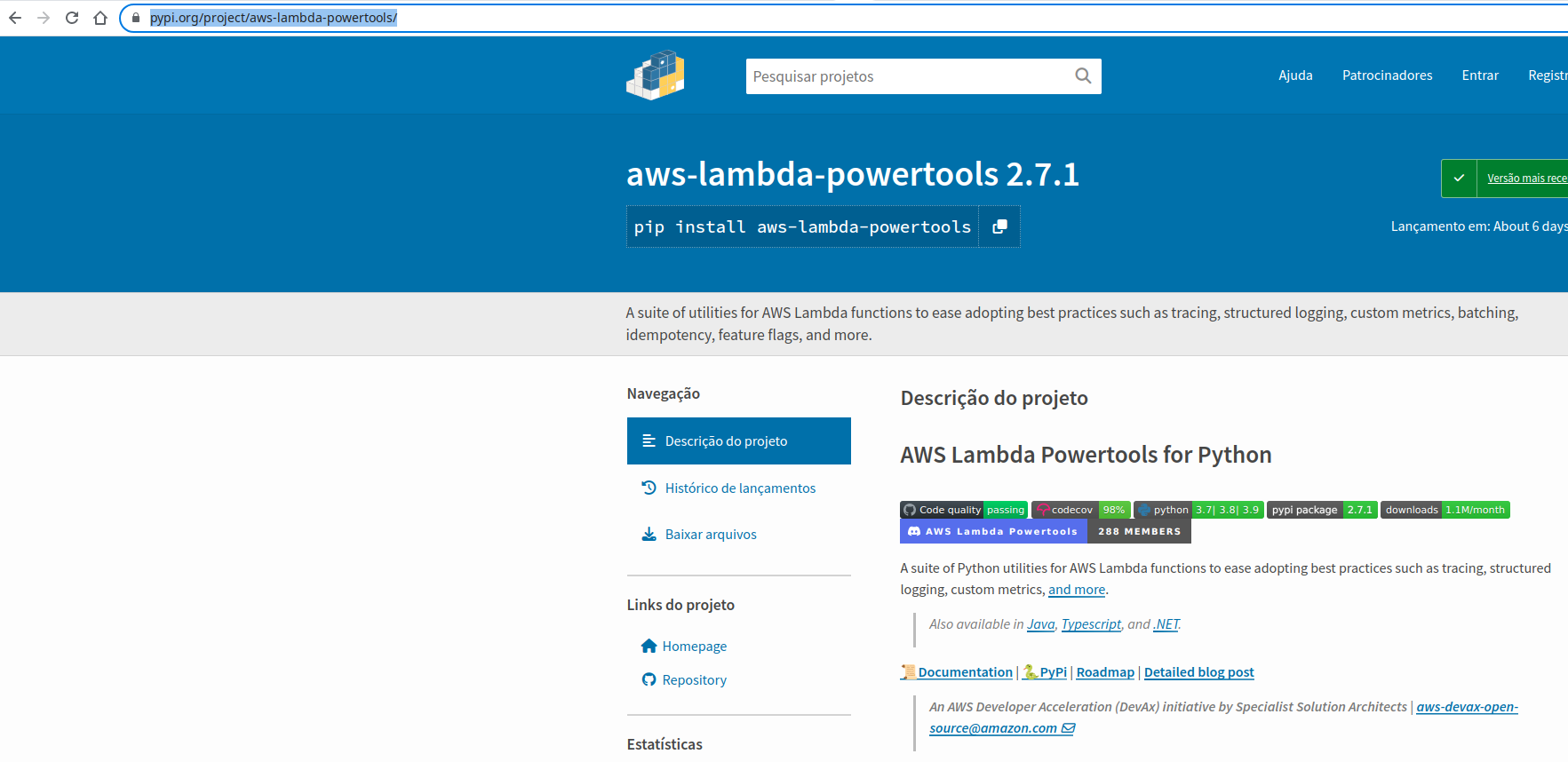The height and width of the screenshot is (762, 1568).
Task: Click the aws-lambda-powertools 2.7.1 title
Action: coord(853,174)
